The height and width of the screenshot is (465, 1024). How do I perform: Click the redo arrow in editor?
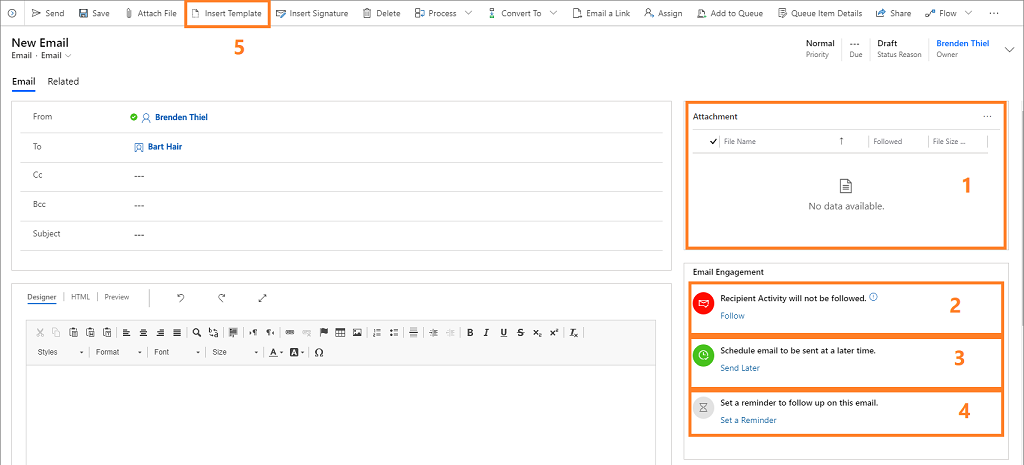point(222,298)
